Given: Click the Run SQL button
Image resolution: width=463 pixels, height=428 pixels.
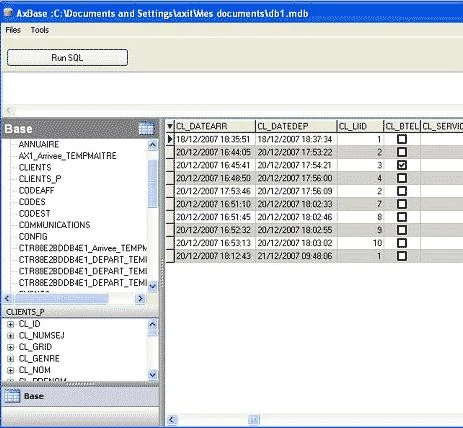Looking at the screenshot, I should point(67,58).
